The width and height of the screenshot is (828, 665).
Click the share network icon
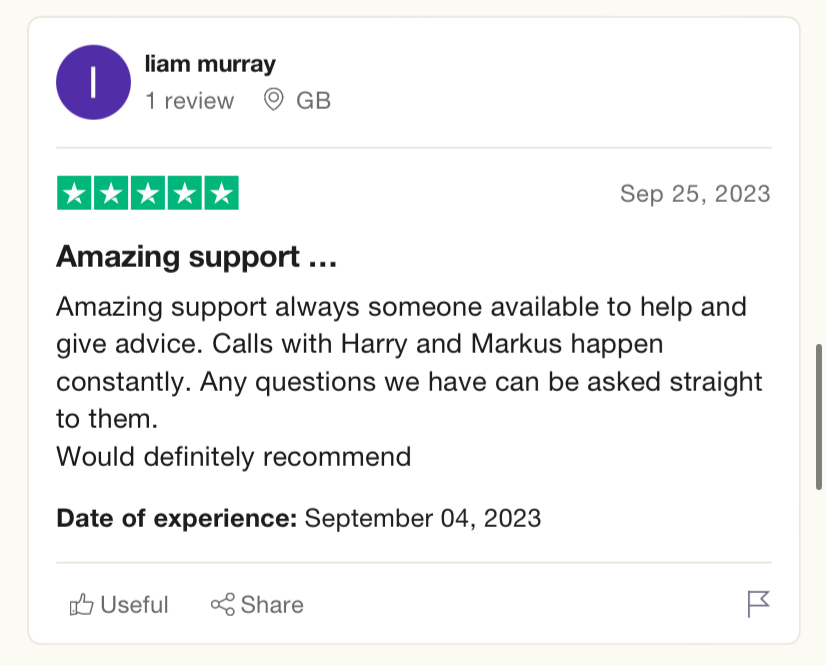point(223,605)
